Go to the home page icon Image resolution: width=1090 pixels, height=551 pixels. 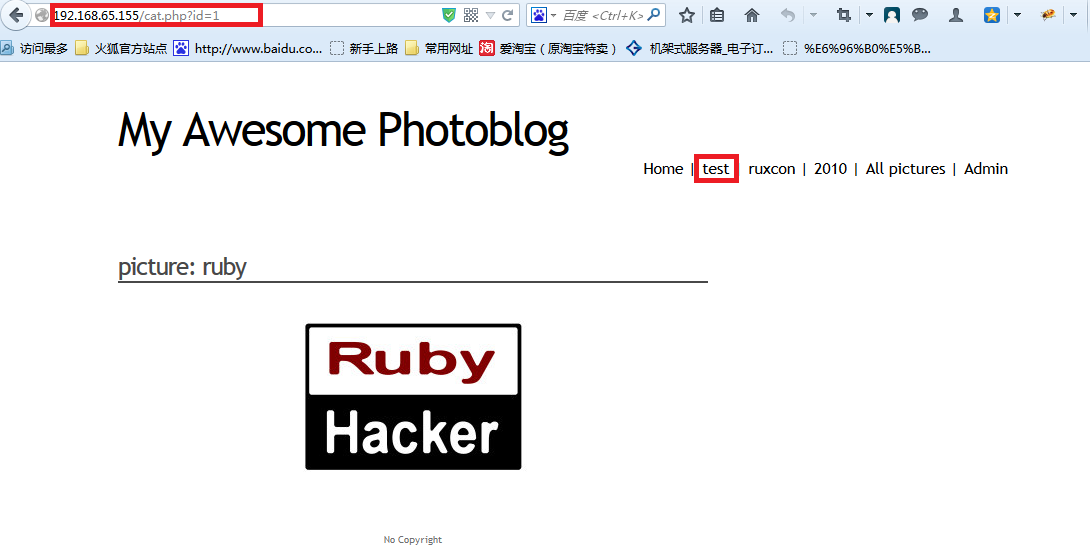click(x=751, y=15)
